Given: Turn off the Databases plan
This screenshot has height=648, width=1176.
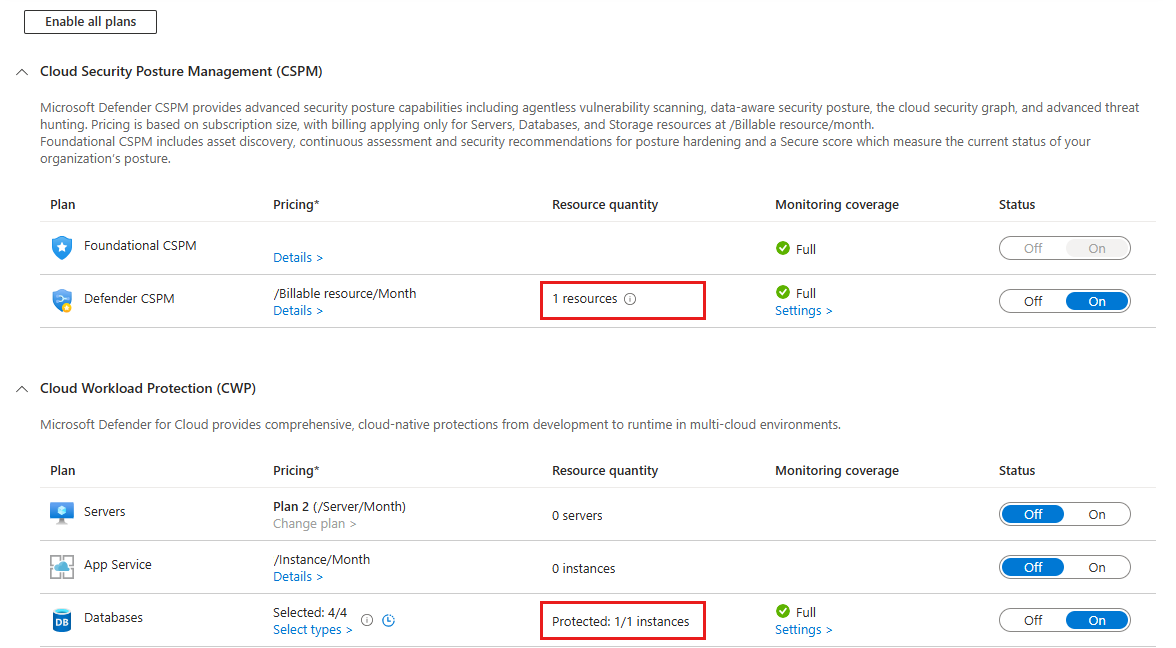Looking at the screenshot, I should tap(1033, 620).
